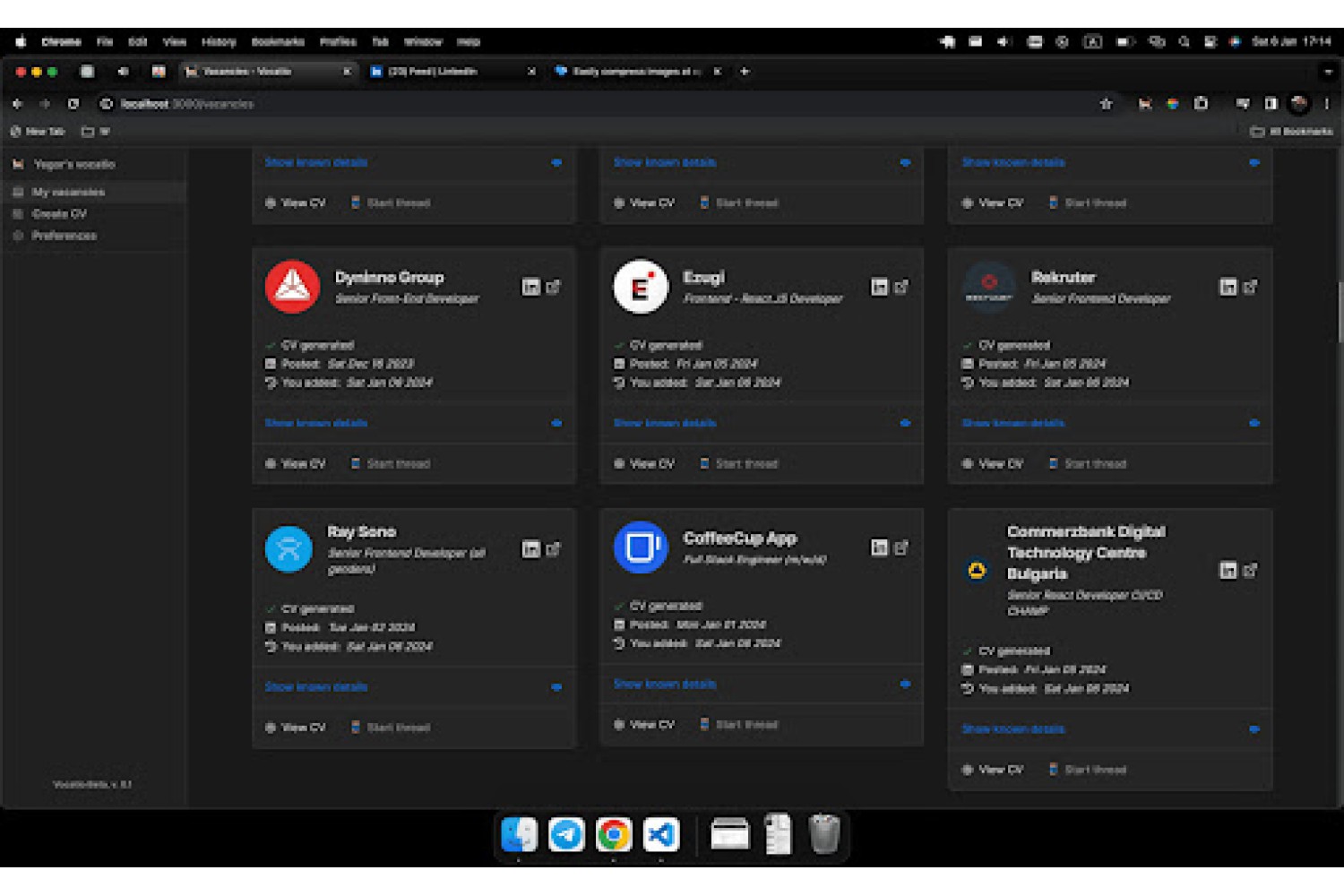Open Preferences in sidebar

click(x=94, y=236)
